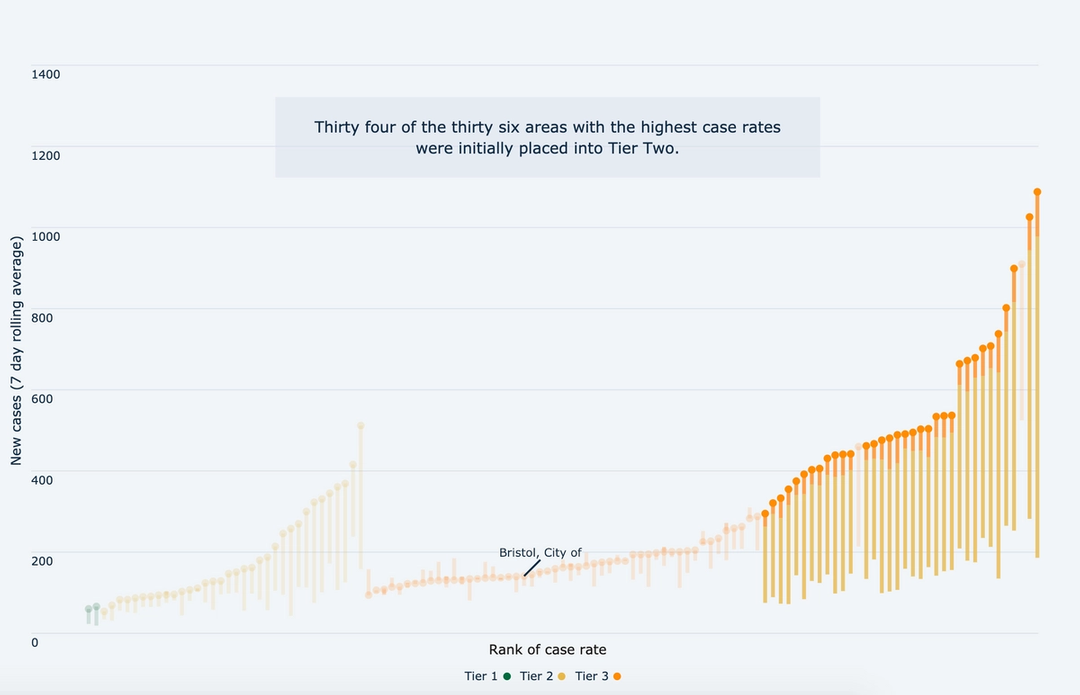
Task: Select the highest orange data point
Action: tap(1037, 192)
